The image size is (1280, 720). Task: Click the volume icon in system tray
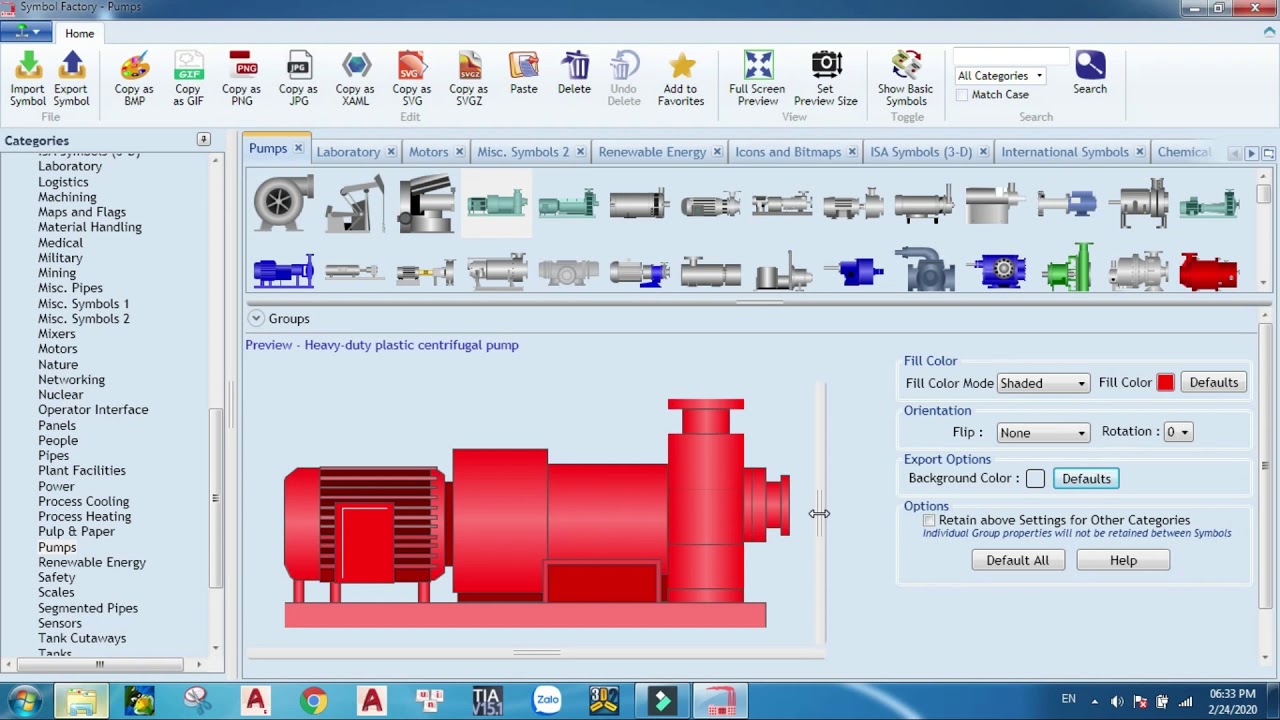click(x=1117, y=701)
